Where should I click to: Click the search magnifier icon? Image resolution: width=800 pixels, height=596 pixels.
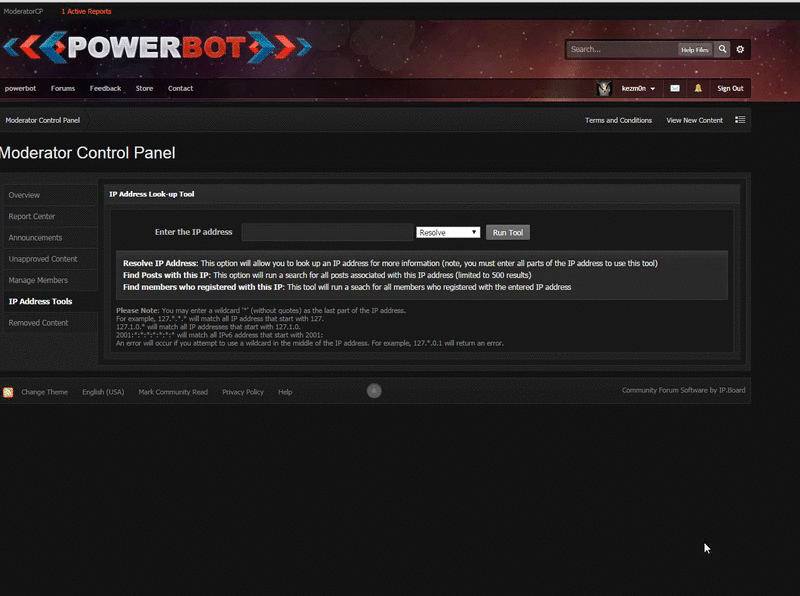pyautogui.click(x=722, y=49)
